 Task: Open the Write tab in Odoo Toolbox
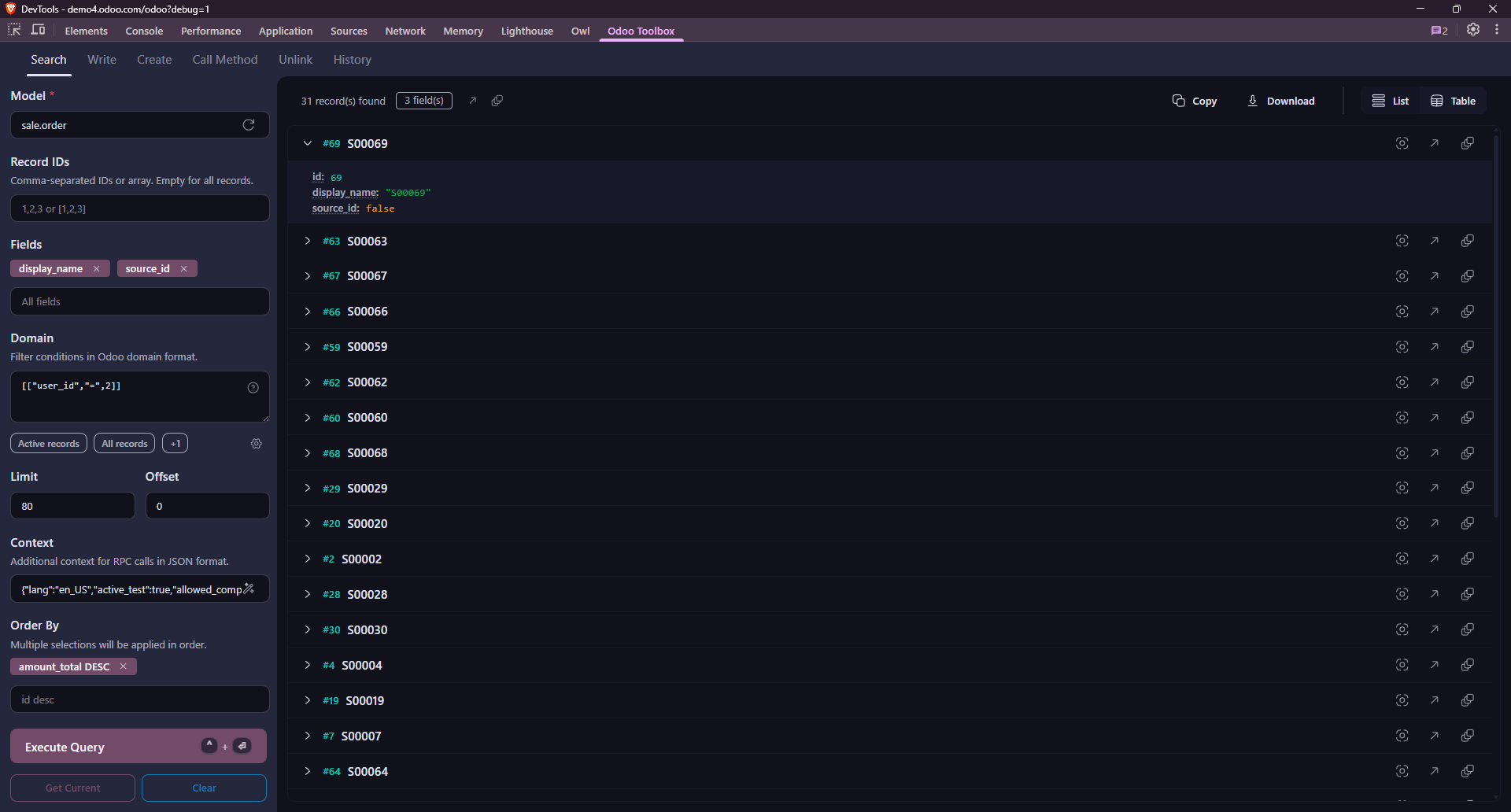(102, 59)
